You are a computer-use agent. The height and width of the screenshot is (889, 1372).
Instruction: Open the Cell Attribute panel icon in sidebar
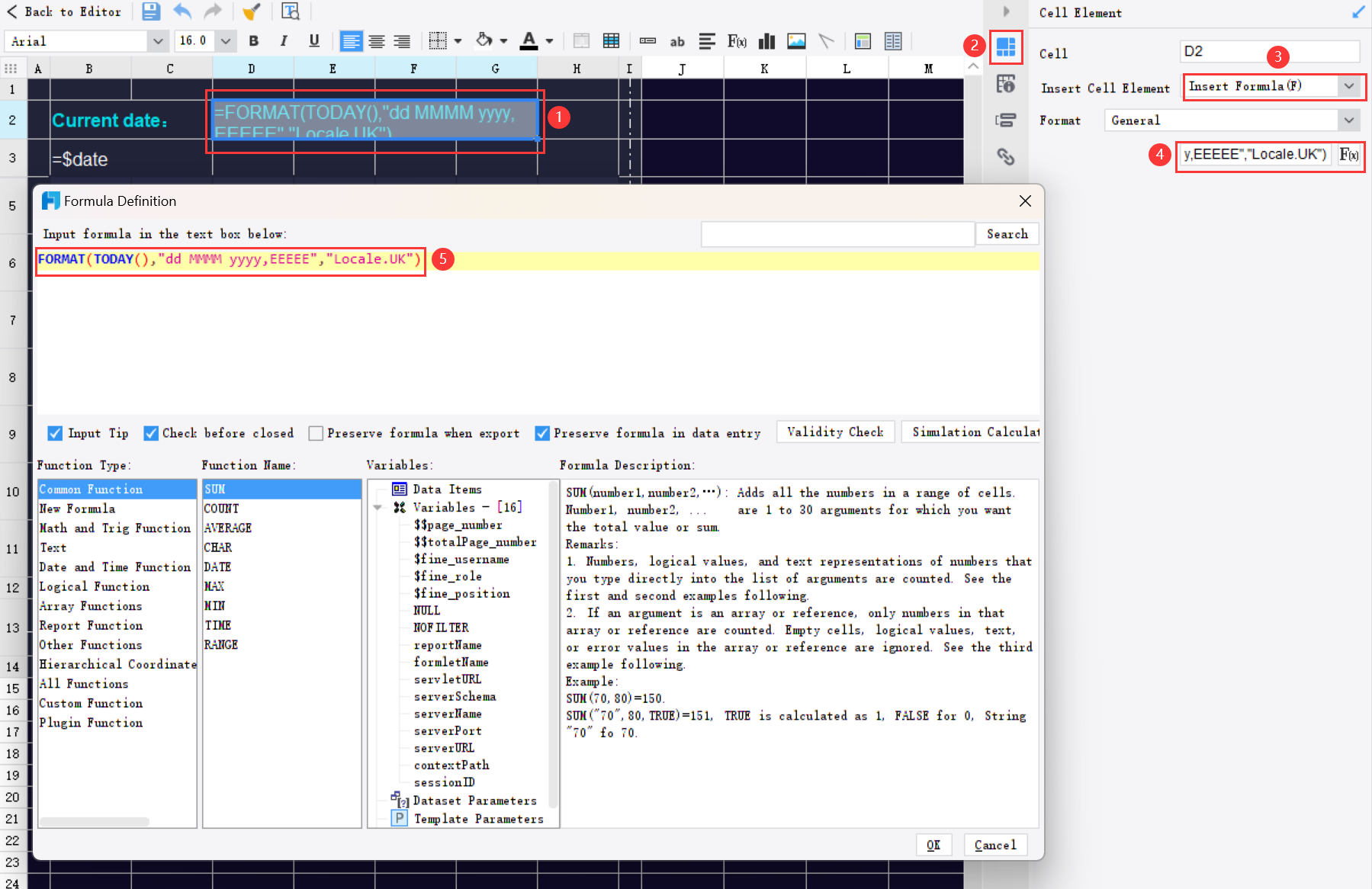pos(1006,85)
